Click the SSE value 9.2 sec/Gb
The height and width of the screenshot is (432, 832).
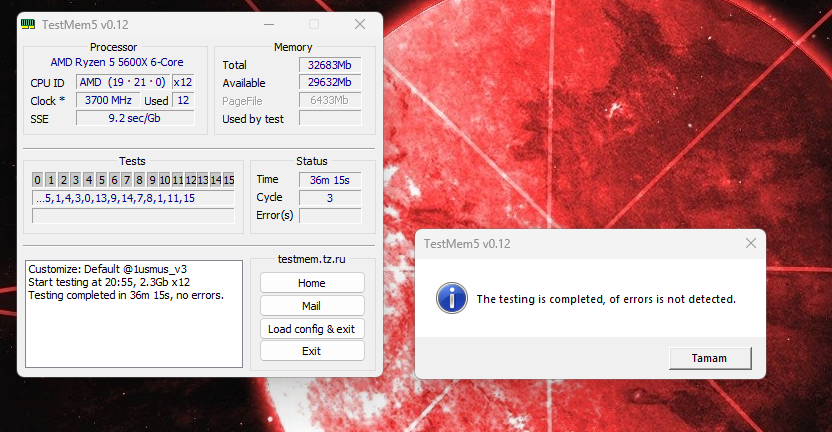[x=135, y=118]
